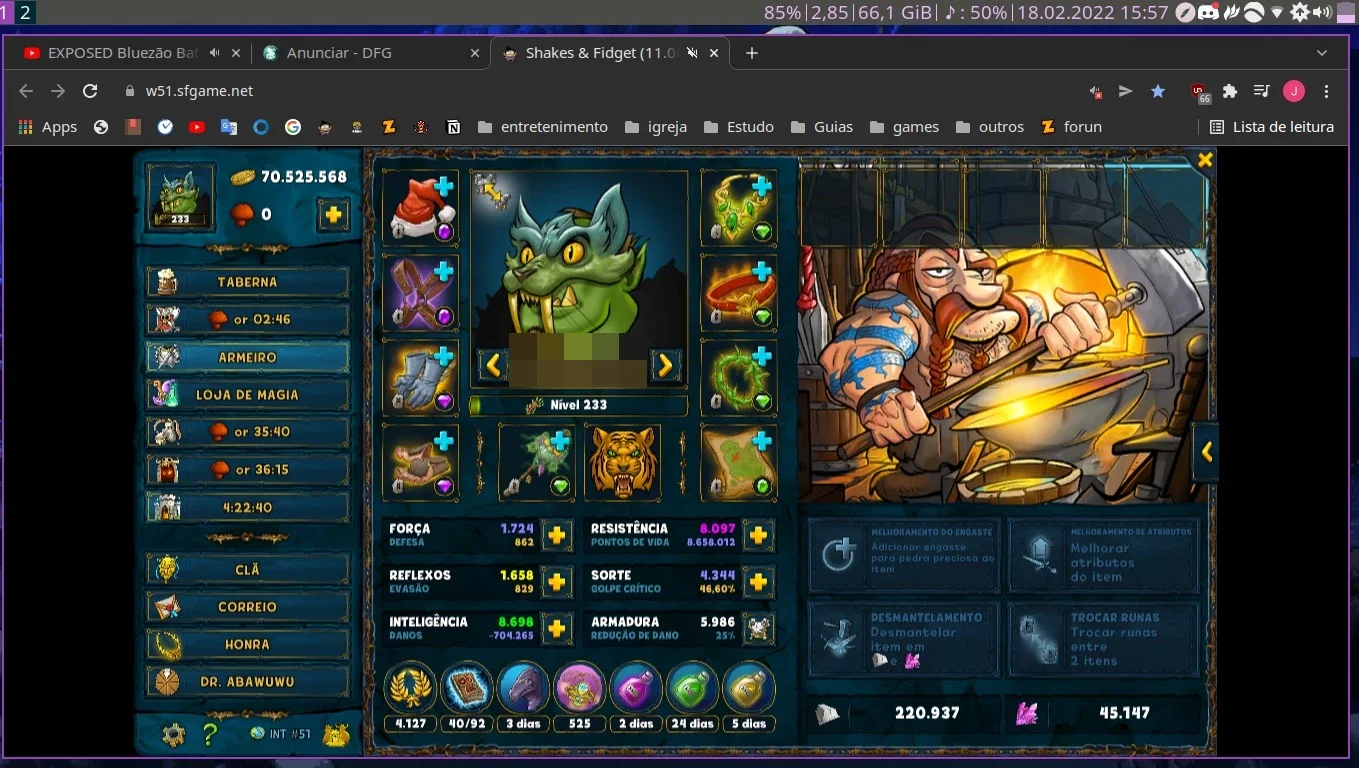Open the Armeiro menu
This screenshot has width=1359, height=768.
coord(248,357)
